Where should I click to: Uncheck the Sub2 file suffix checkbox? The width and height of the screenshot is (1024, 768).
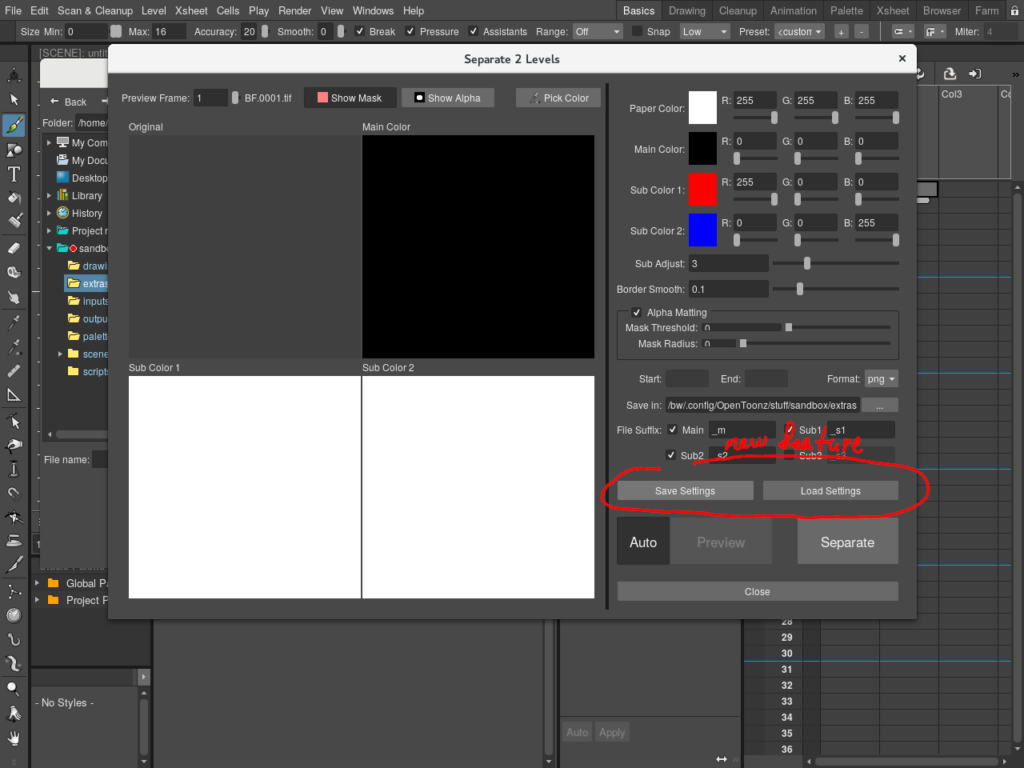[x=673, y=455]
